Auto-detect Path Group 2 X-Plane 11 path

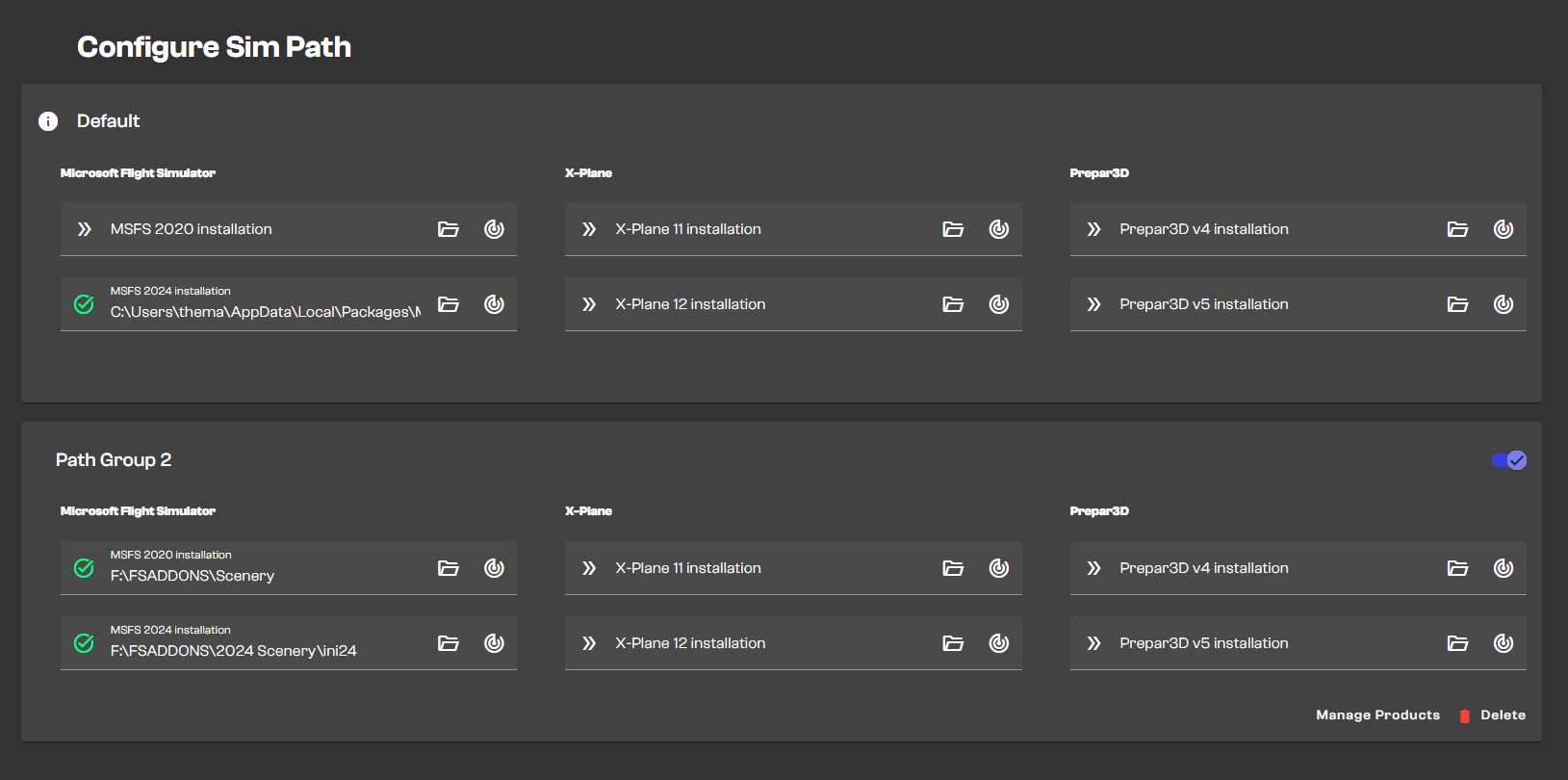coord(999,568)
